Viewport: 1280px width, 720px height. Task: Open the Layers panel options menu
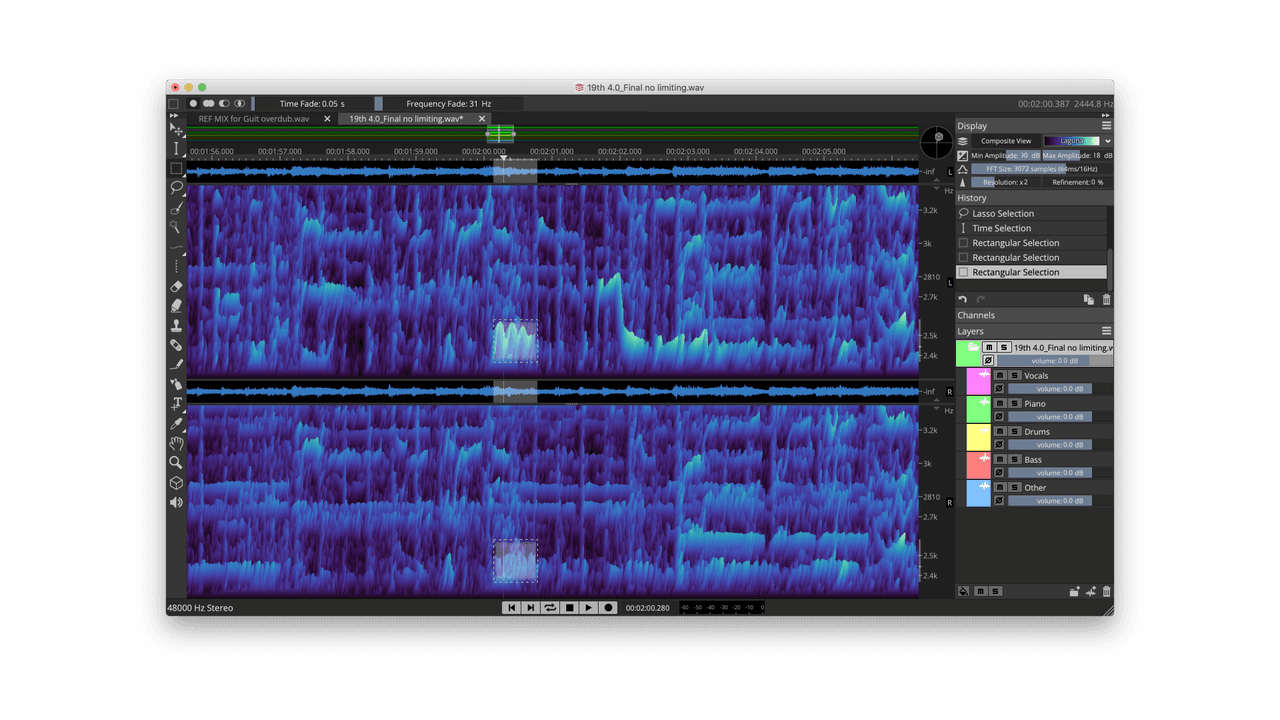1106,331
